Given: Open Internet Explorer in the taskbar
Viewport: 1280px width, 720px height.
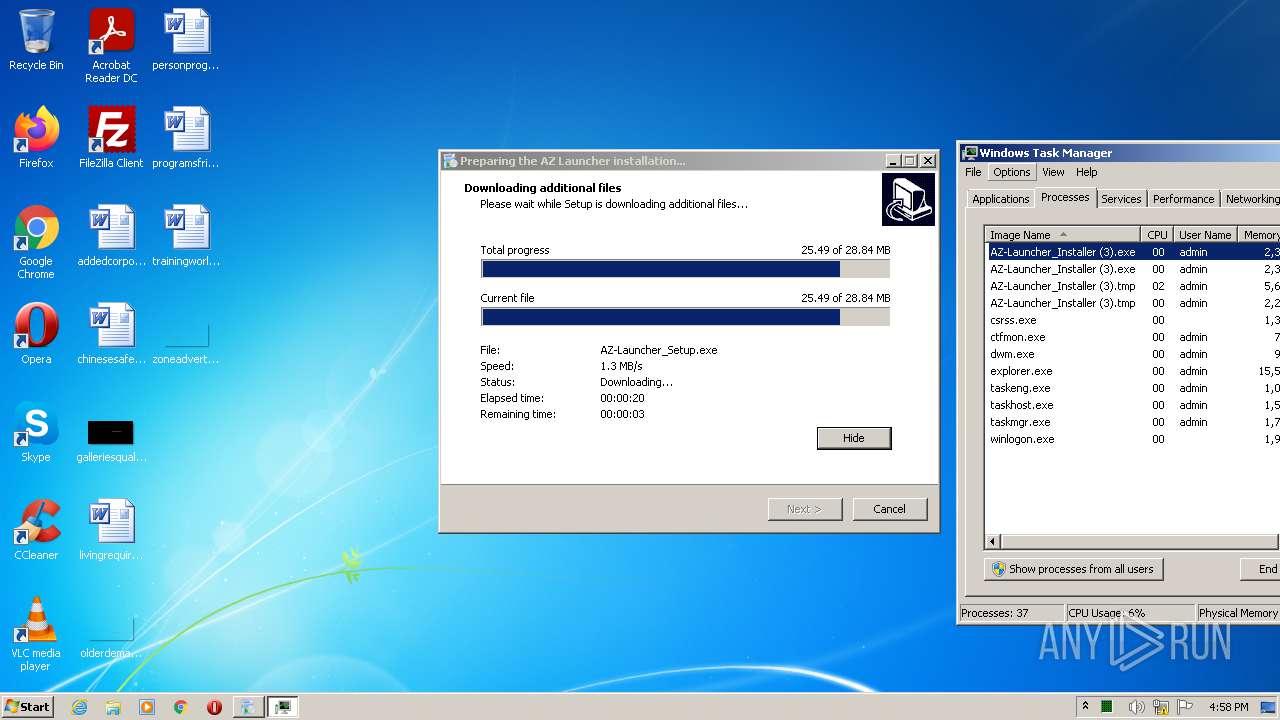Looking at the screenshot, I should click(x=80, y=707).
